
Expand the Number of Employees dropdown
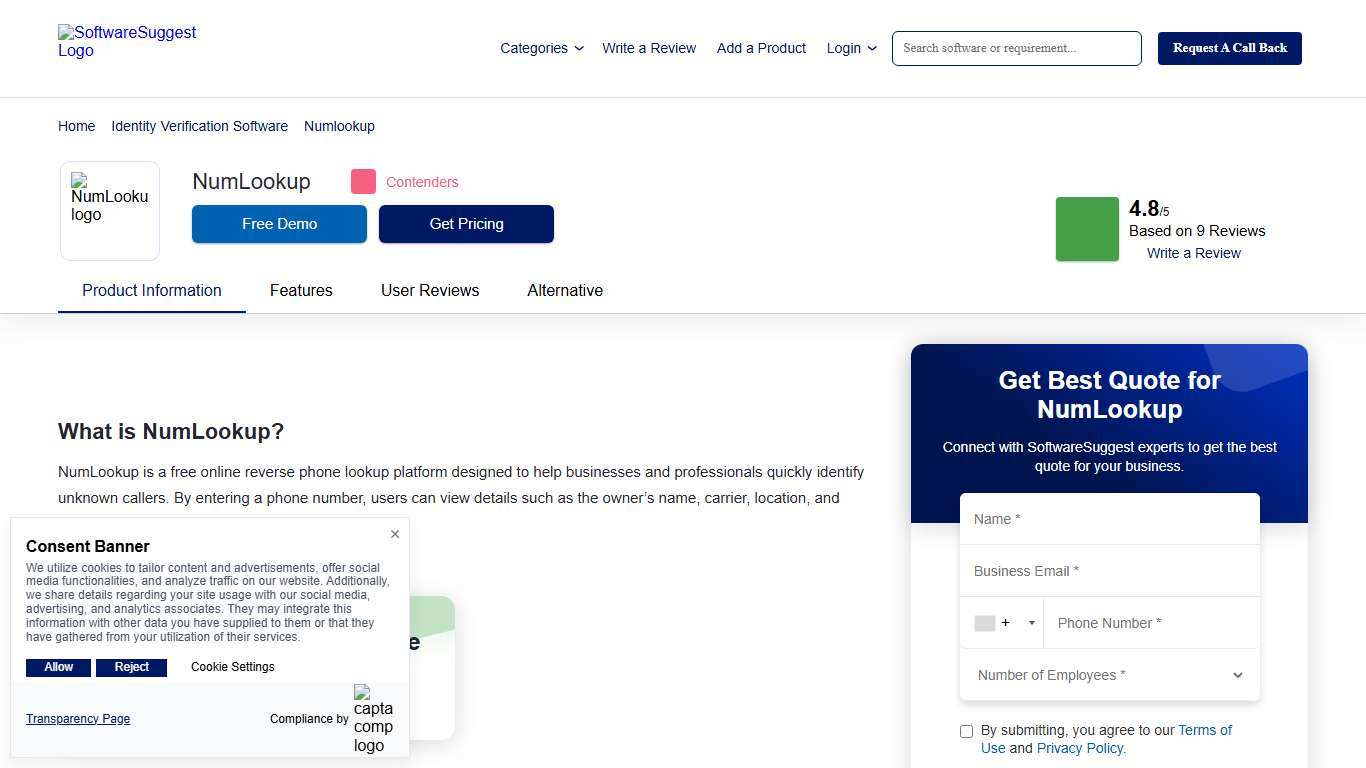pos(1237,675)
